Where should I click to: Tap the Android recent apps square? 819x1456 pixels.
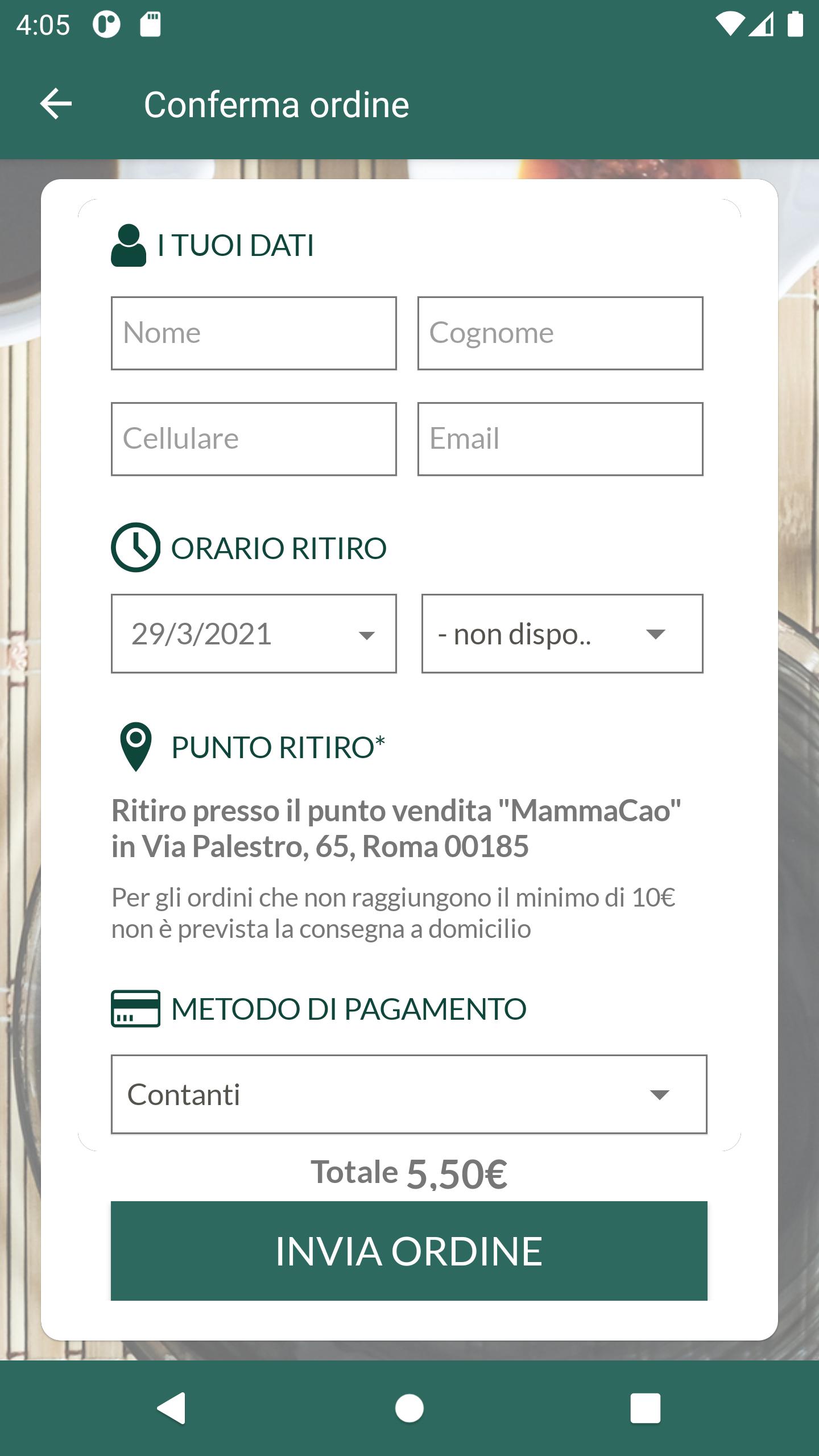[x=646, y=1408]
